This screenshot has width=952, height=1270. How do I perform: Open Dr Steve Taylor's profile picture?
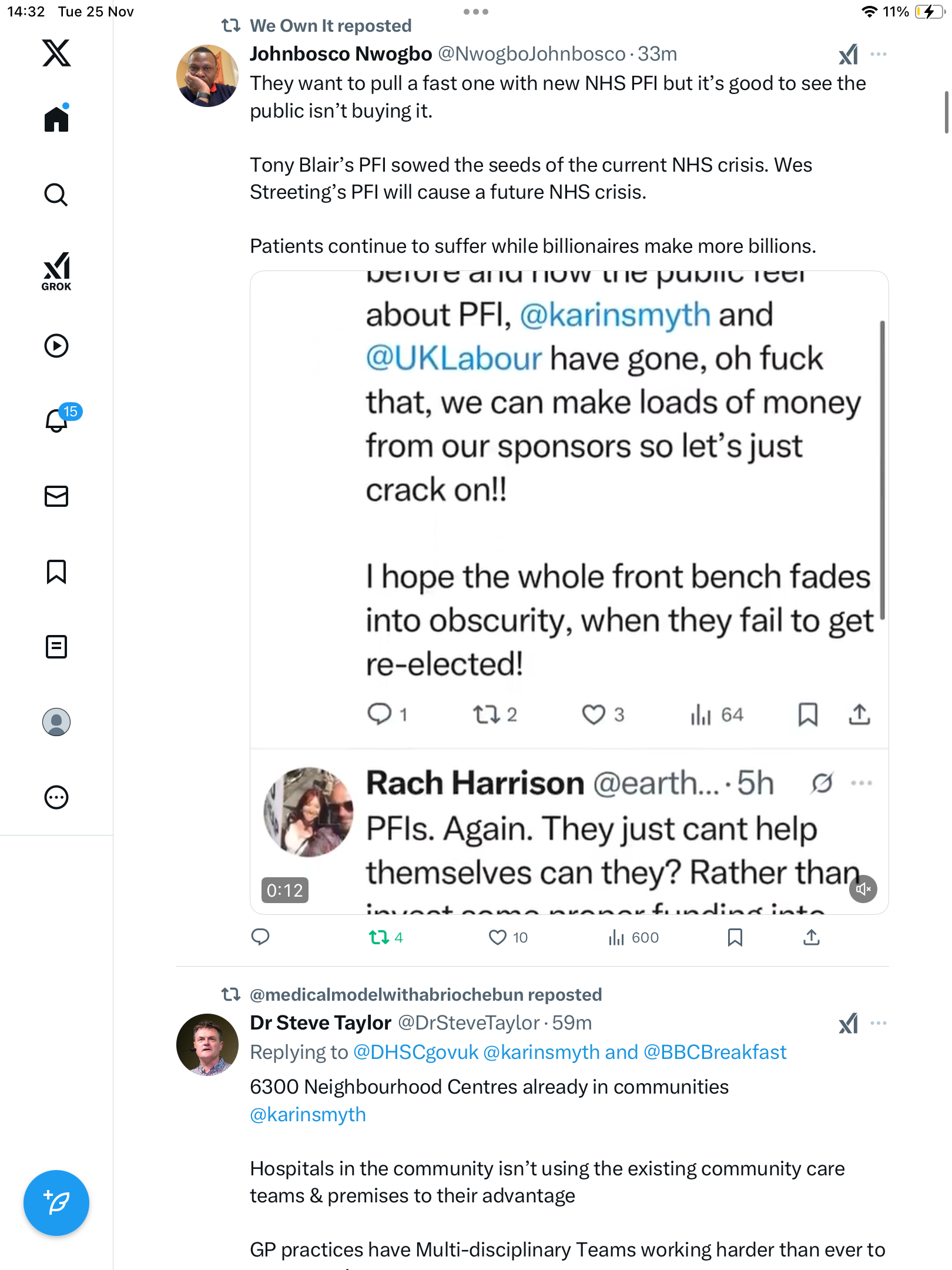(x=207, y=1044)
